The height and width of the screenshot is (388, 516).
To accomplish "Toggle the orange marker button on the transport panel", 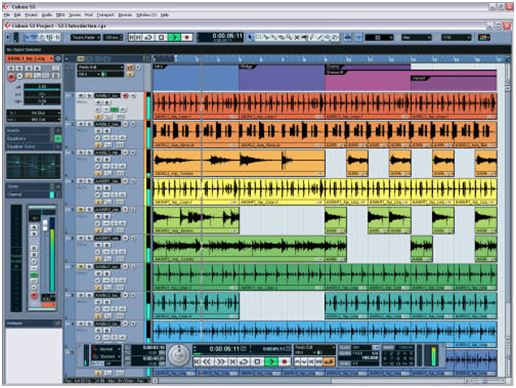I will click(x=329, y=361).
